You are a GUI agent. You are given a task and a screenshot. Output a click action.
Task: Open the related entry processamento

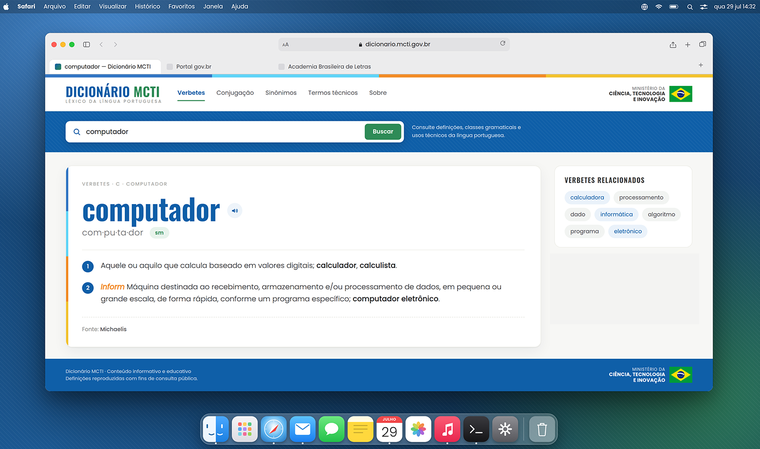coord(641,197)
